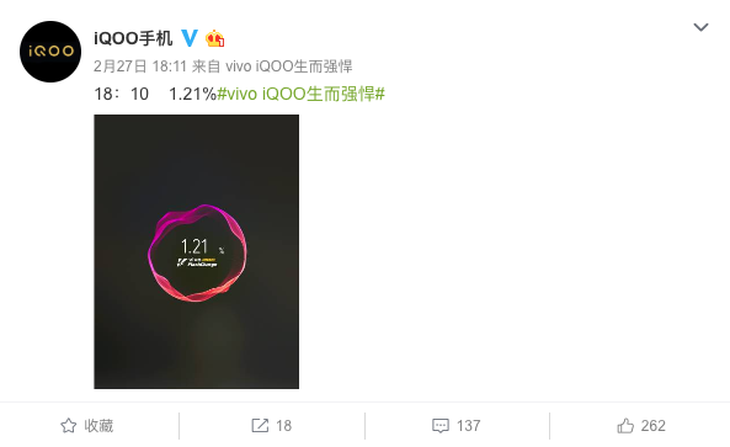Click the blue verified V badge
The image size is (730, 447).
[x=189, y=38]
